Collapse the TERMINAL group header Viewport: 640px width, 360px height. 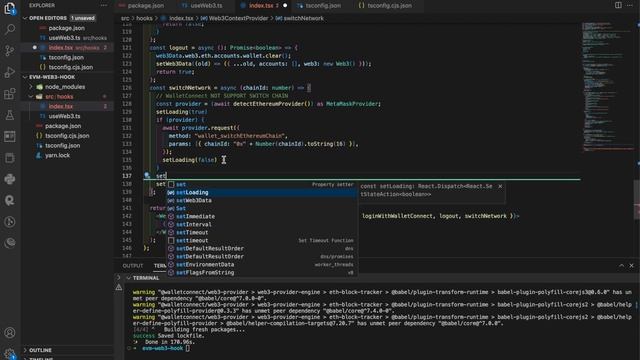point(146,278)
